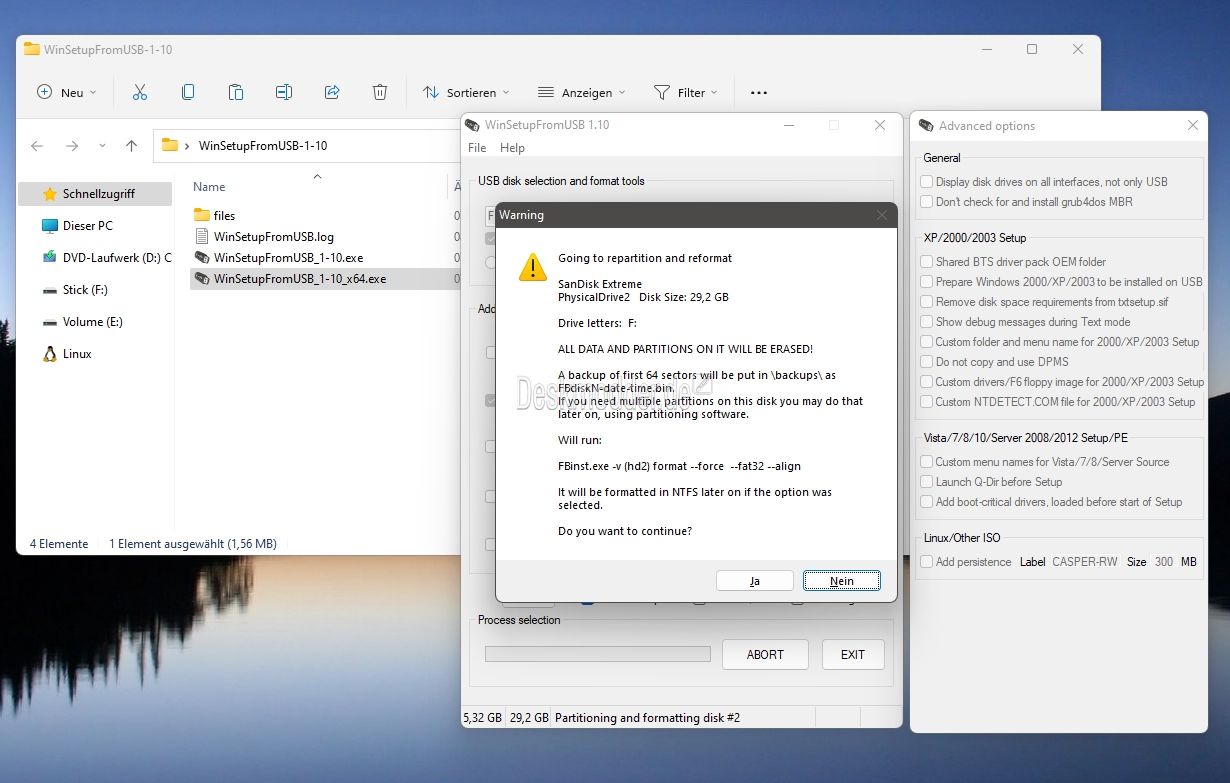This screenshot has height=783, width=1230.
Task: Open the Anzeigen dropdown
Action: [581, 92]
